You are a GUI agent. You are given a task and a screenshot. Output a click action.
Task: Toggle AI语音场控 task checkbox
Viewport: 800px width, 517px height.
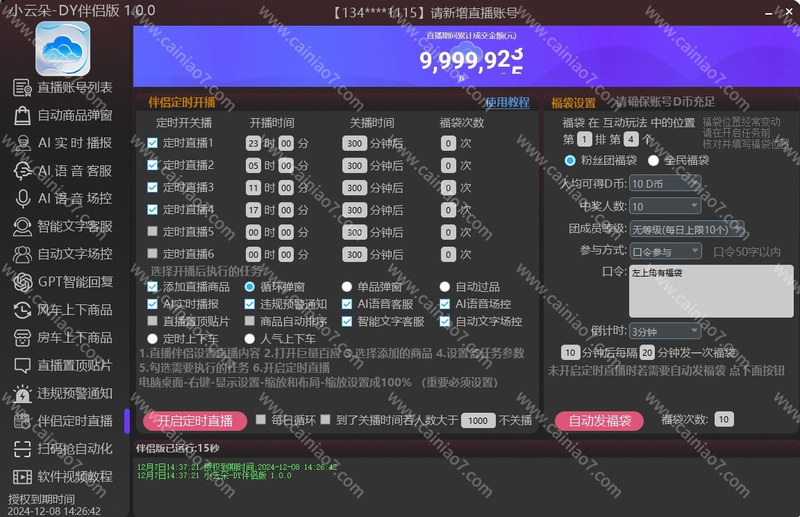[445, 304]
